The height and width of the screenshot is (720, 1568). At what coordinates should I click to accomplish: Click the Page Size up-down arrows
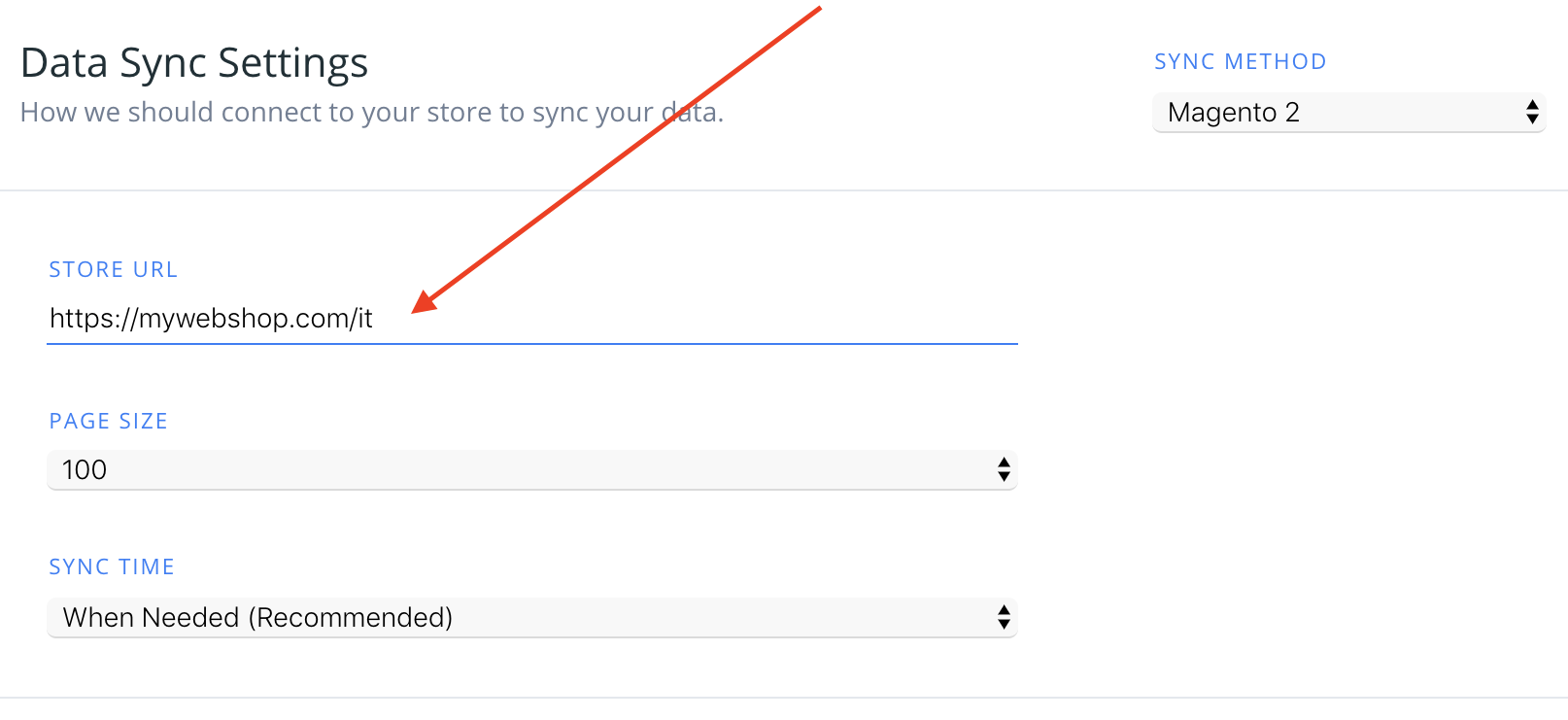pos(1004,470)
